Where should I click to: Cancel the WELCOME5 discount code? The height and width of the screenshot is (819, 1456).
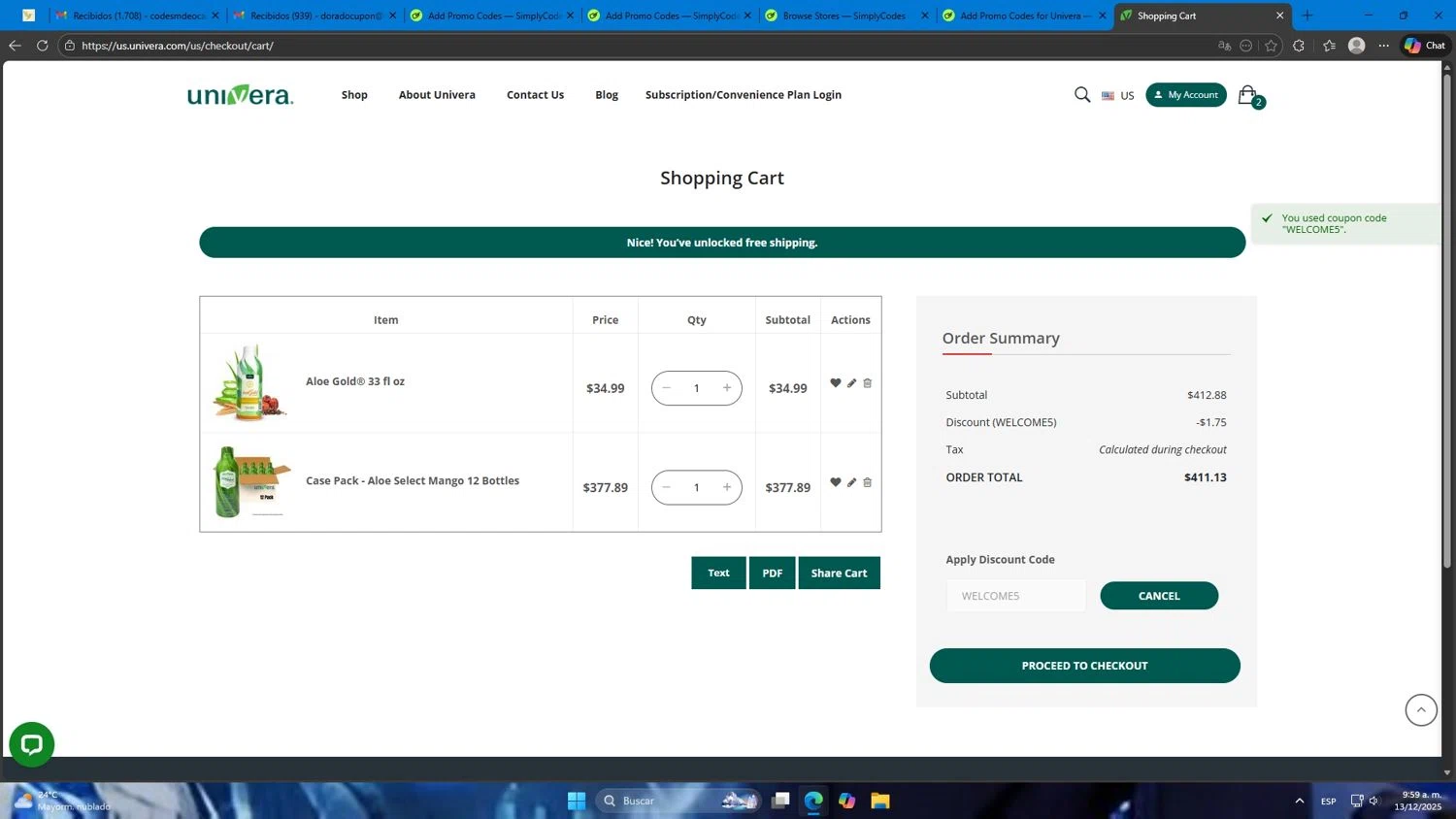(x=1159, y=596)
